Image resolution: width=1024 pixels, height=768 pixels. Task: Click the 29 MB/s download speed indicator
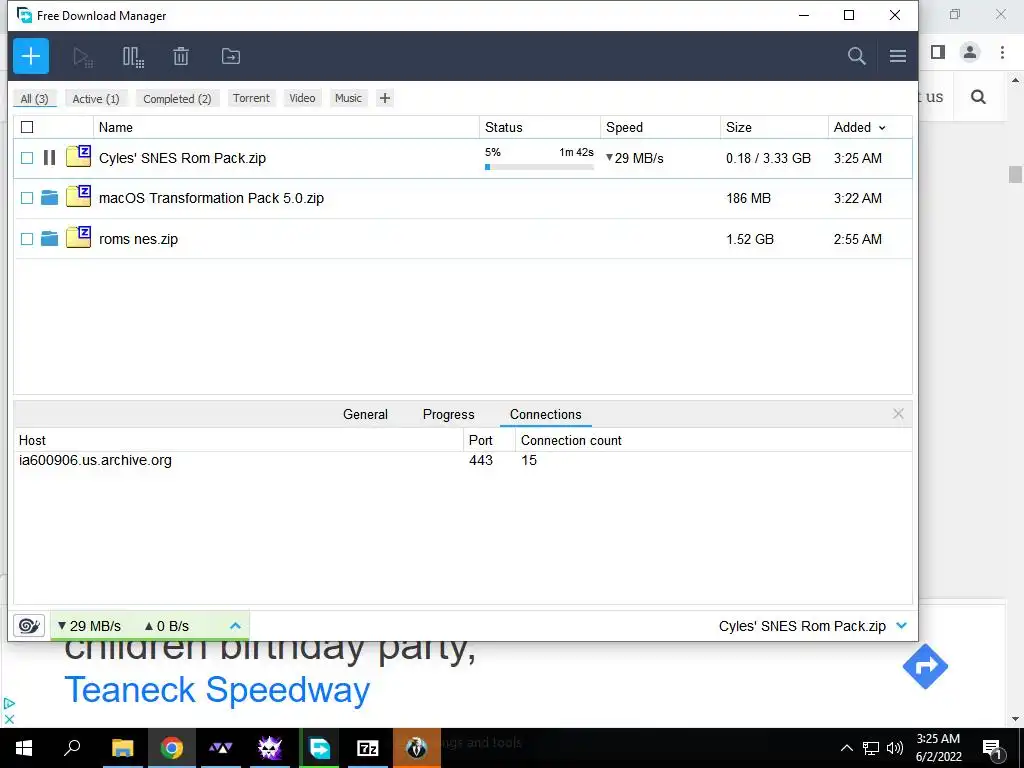(x=89, y=626)
